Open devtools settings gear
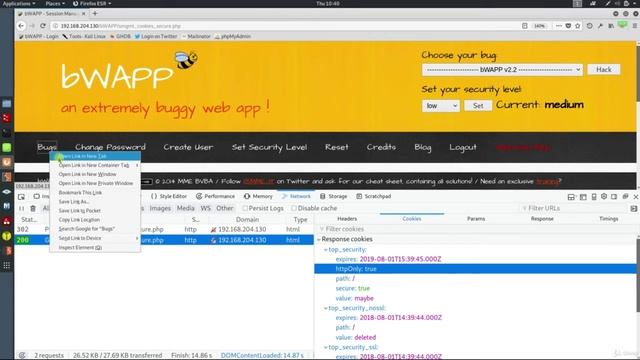 (x=604, y=196)
